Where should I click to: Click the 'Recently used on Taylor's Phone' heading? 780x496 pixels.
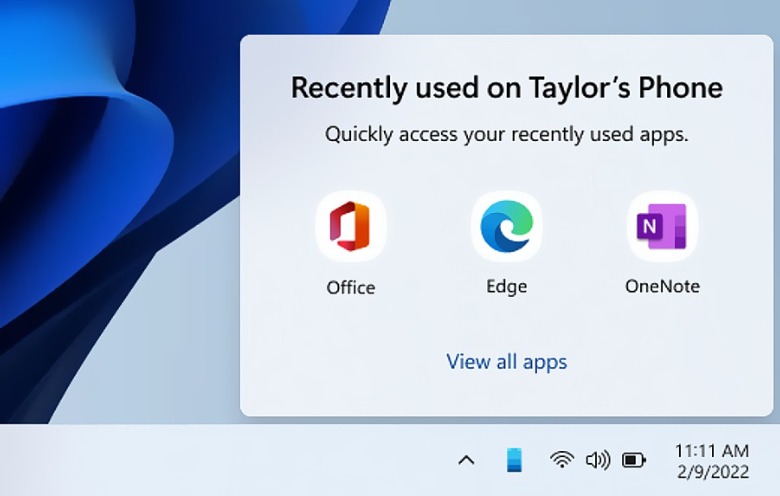click(x=506, y=88)
